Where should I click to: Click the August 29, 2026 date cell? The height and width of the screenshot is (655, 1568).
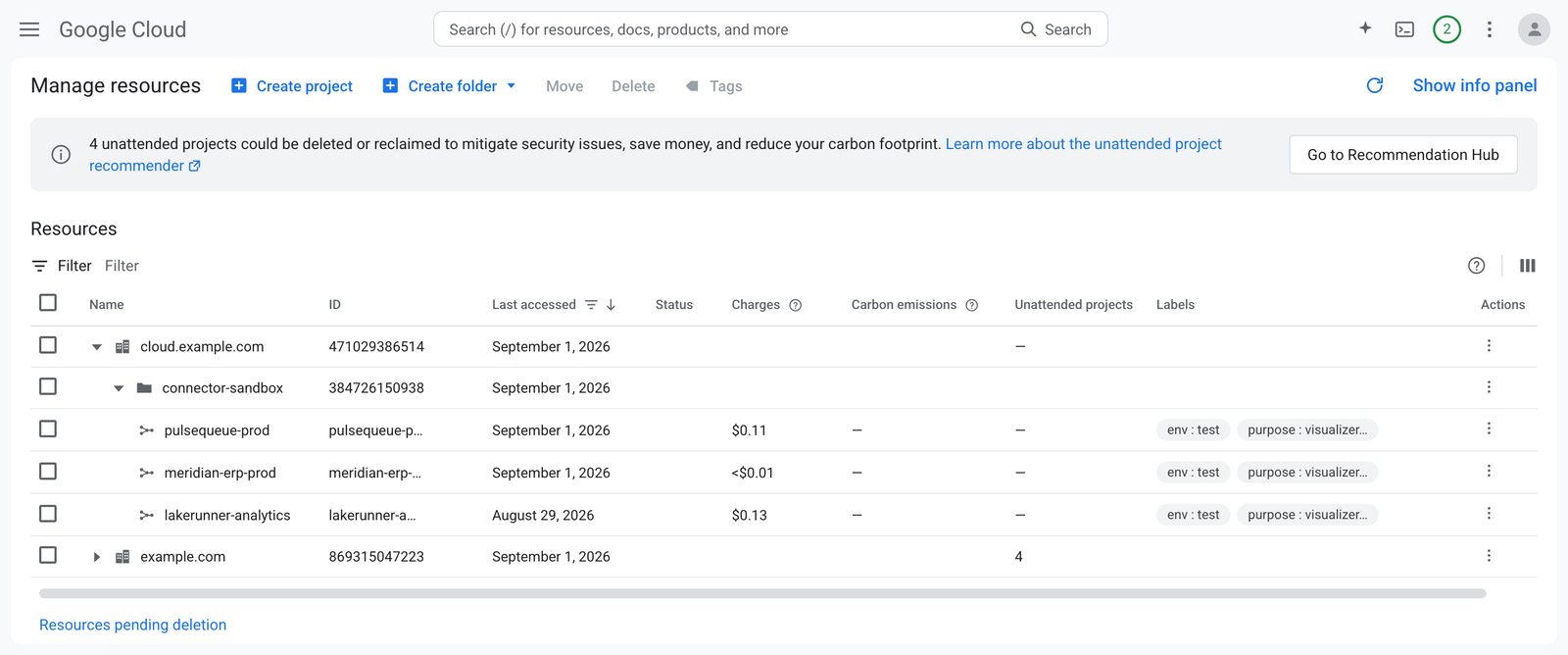[x=543, y=515]
